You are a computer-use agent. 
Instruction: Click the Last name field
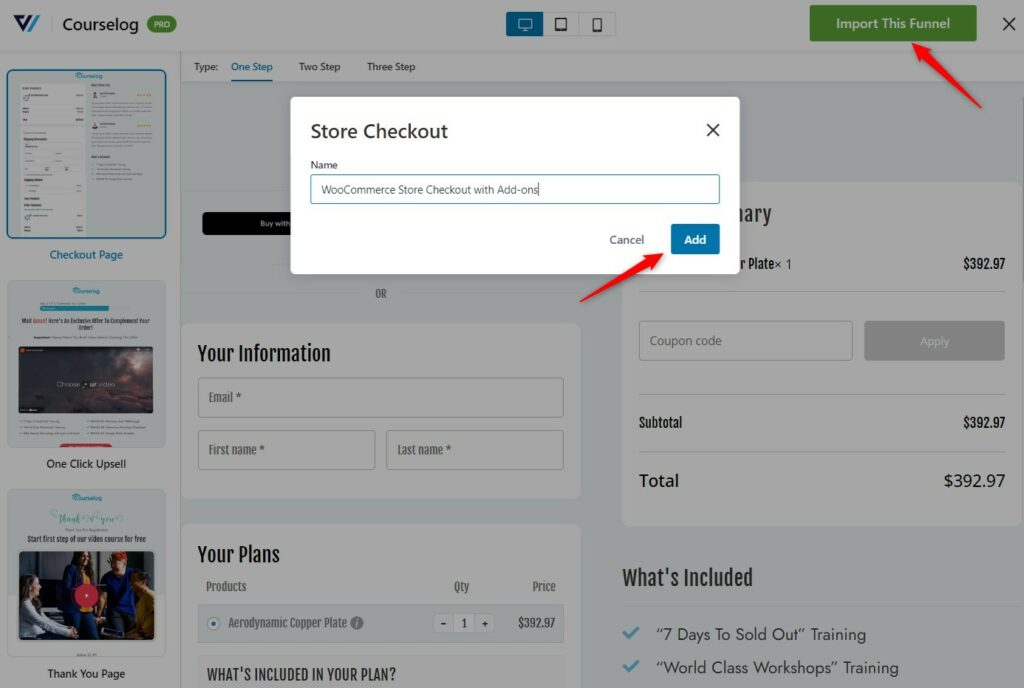click(474, 450)
